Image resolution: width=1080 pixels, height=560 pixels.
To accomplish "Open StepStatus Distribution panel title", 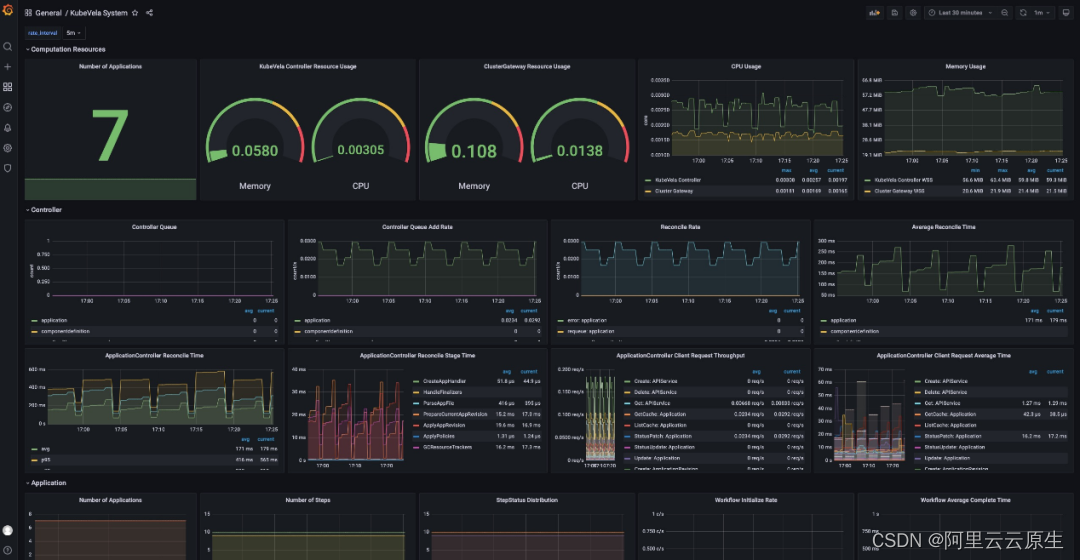I will (527, 500).
